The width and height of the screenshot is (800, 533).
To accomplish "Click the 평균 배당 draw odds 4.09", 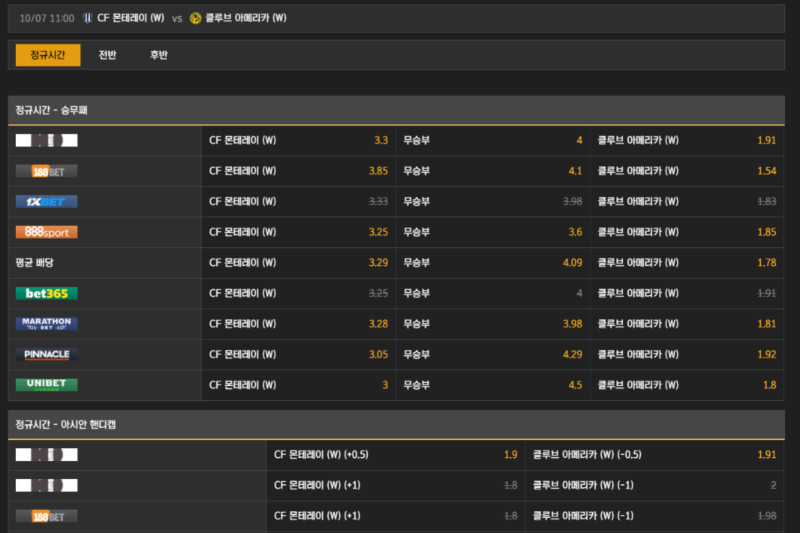I will [x=572, y=263].
